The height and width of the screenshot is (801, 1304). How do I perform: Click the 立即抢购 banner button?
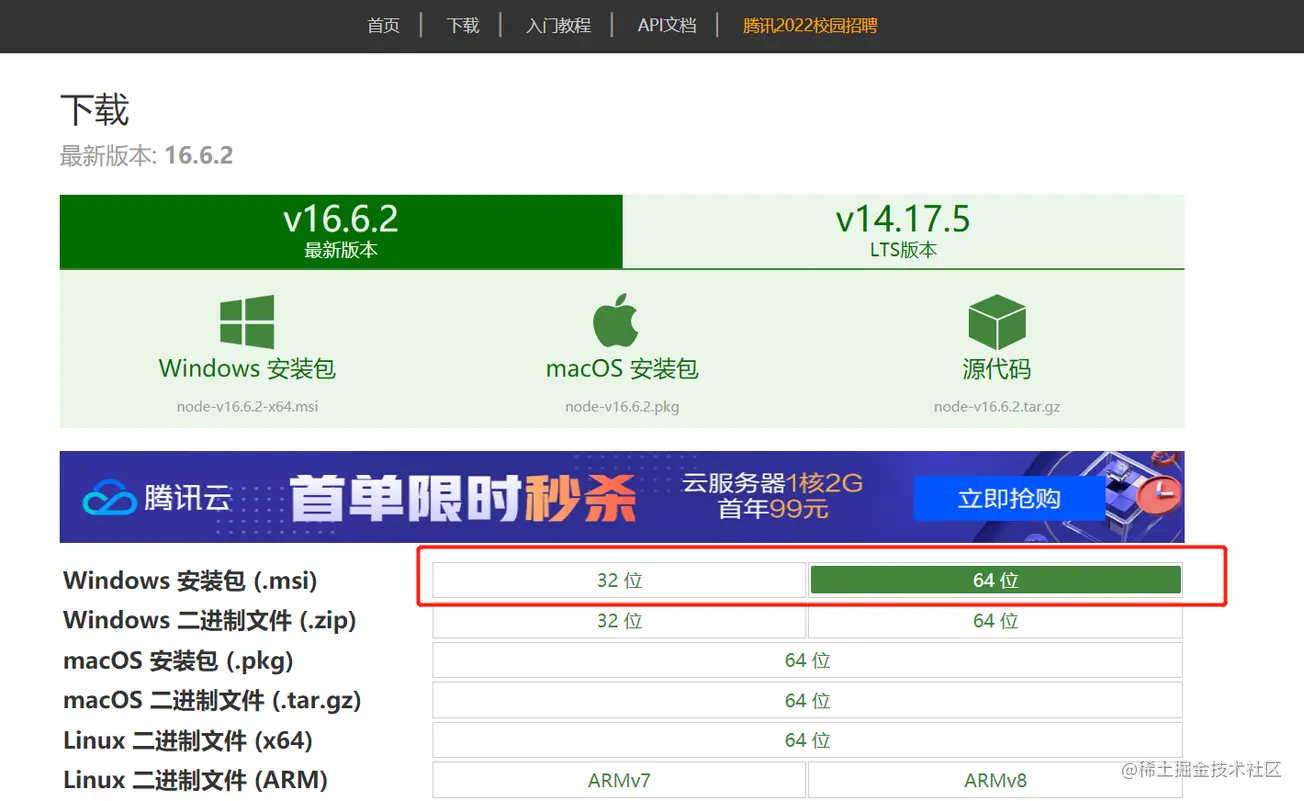pos(1009,499)
